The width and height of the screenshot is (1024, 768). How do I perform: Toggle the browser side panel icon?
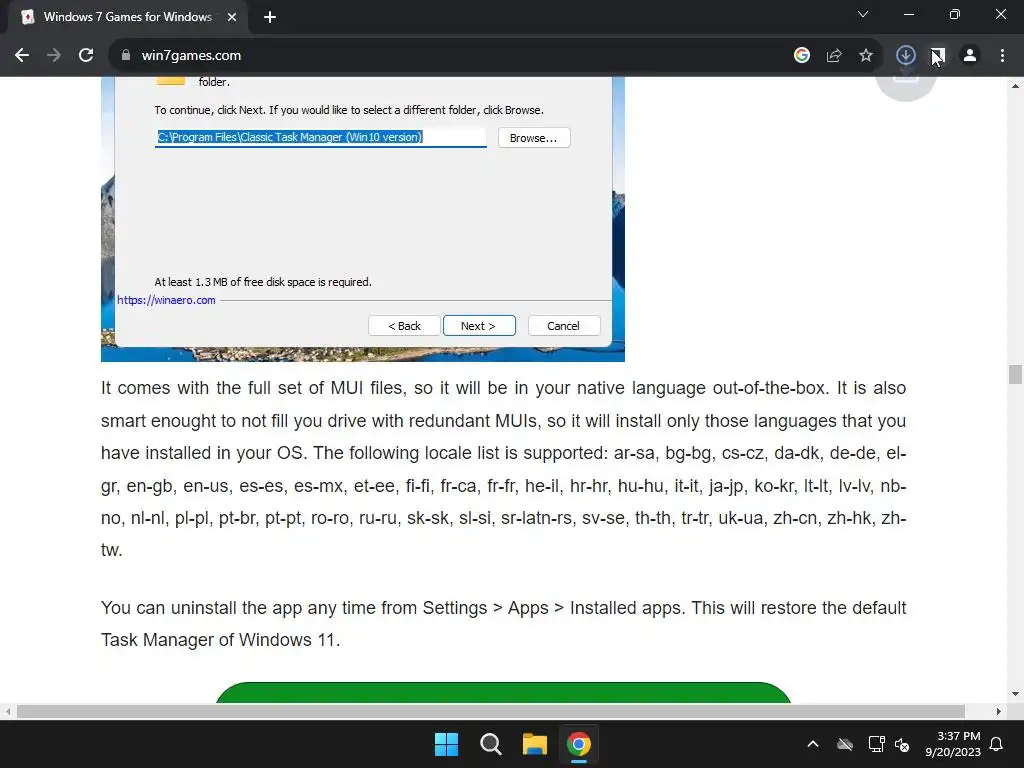pyautogui.click(x=938, y=56)
